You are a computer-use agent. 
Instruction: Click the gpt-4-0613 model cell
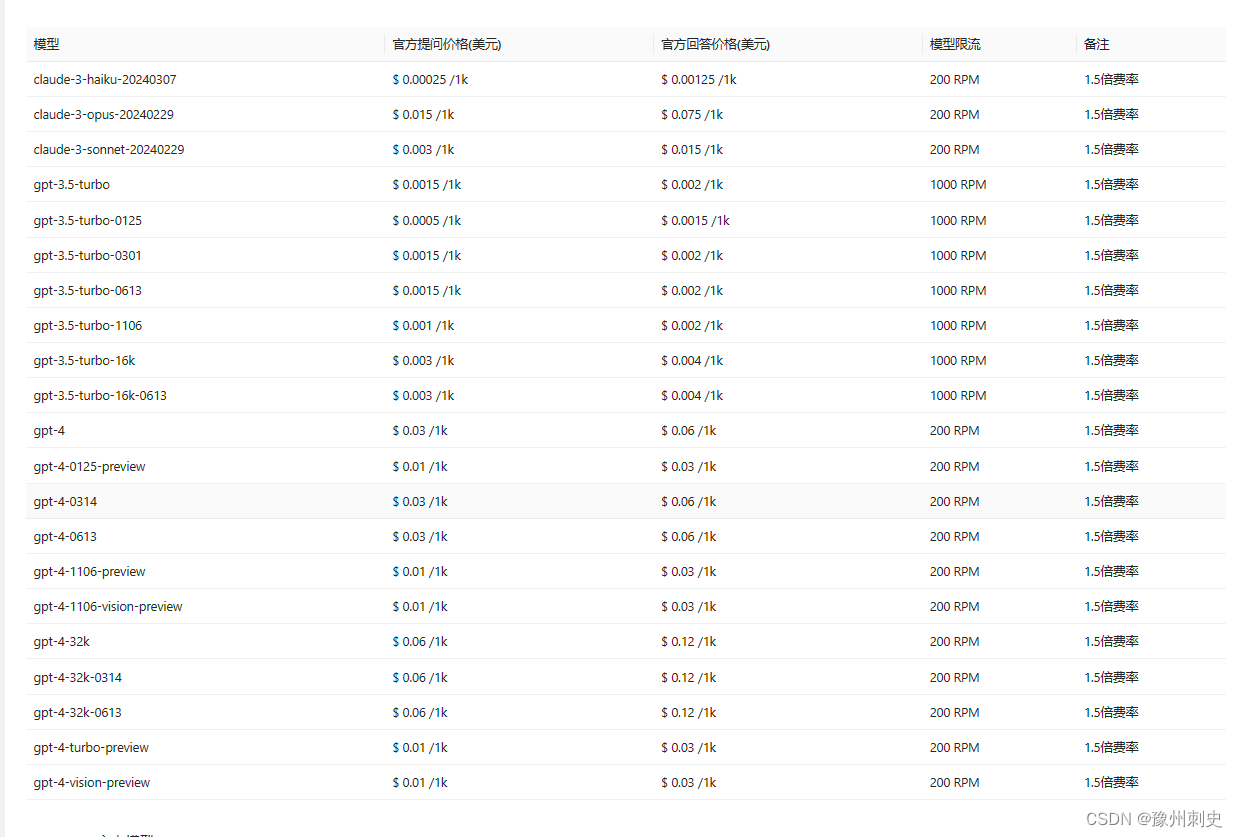65,536
